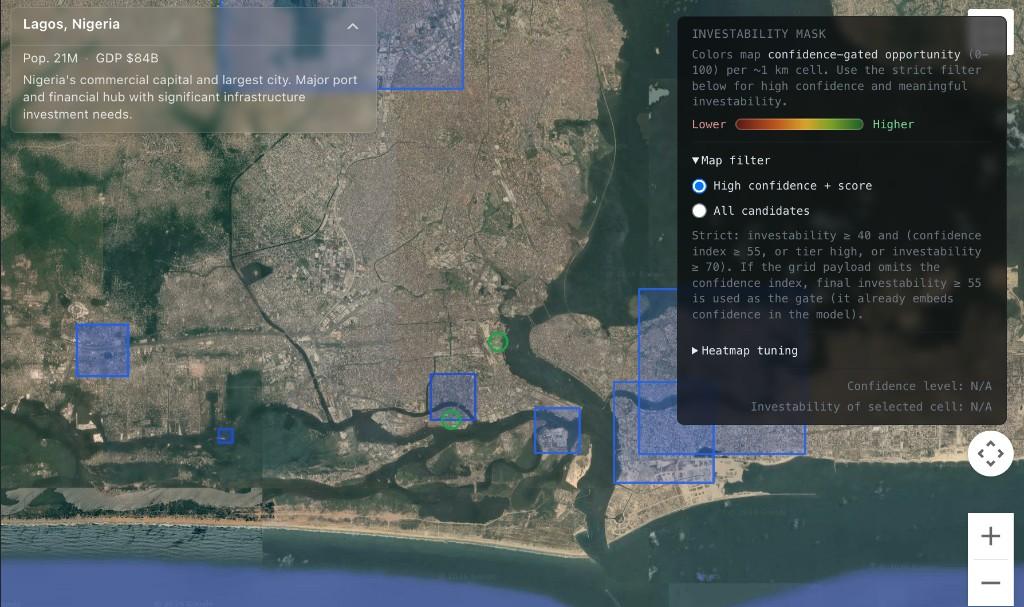Select the All candidates radio option
The width and height of the screenshot is (1024, 607).
coord(699,211)
